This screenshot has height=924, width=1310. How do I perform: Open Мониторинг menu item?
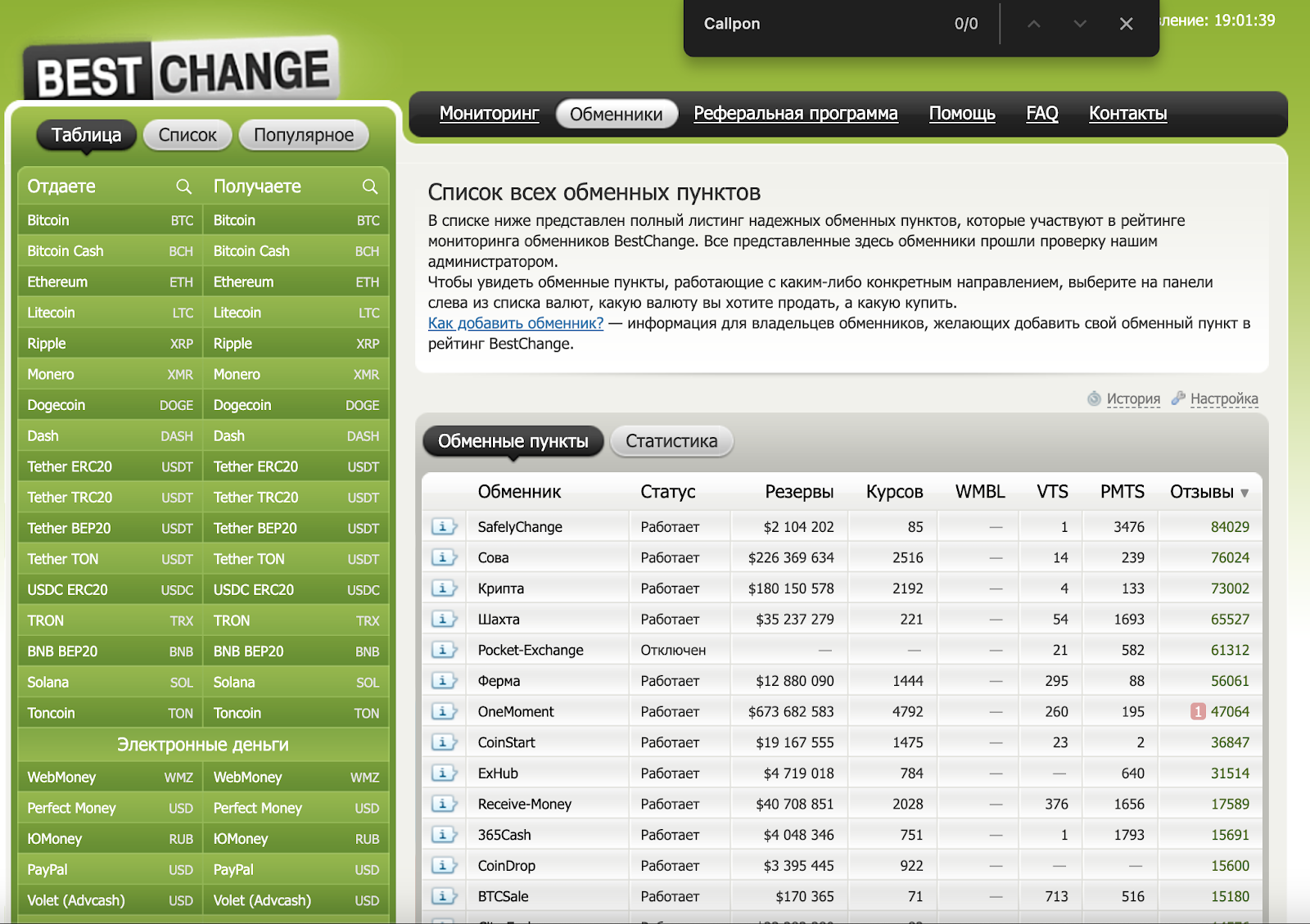(x=489, y=114)
